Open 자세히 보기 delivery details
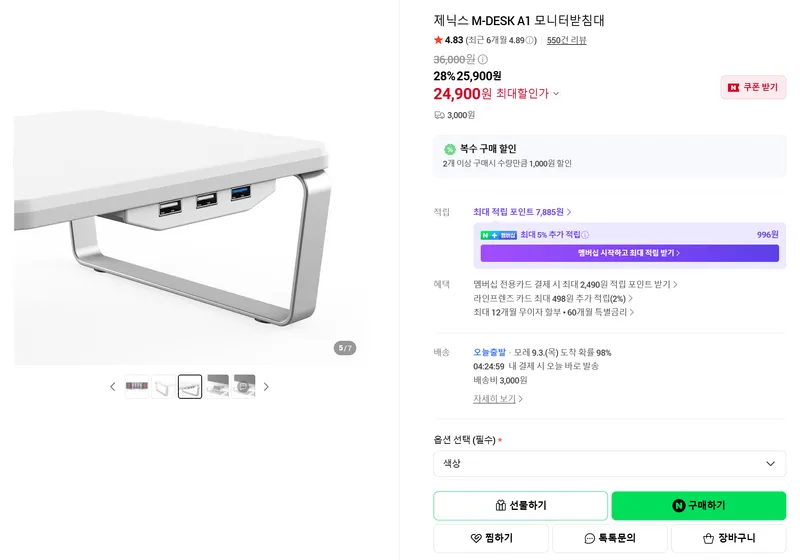 click(497, 399)
